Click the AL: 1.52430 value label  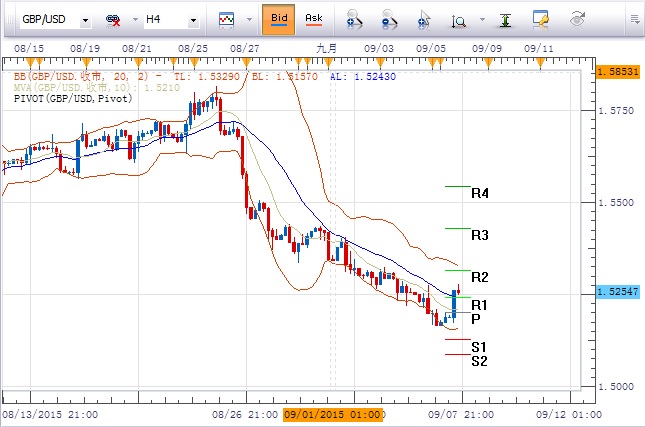point(363,77)
